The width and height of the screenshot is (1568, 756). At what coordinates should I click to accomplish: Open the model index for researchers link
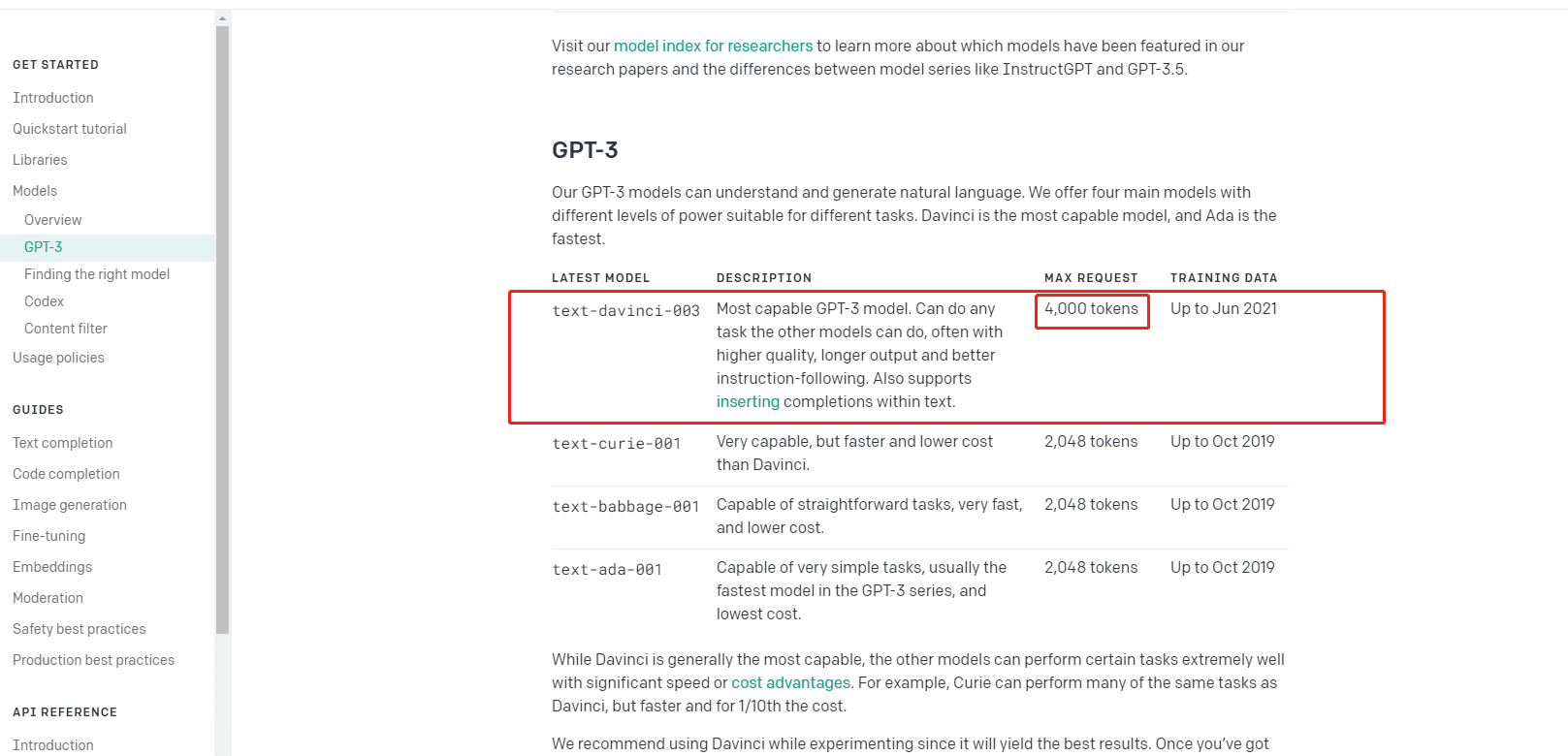[x=713, y=46]
